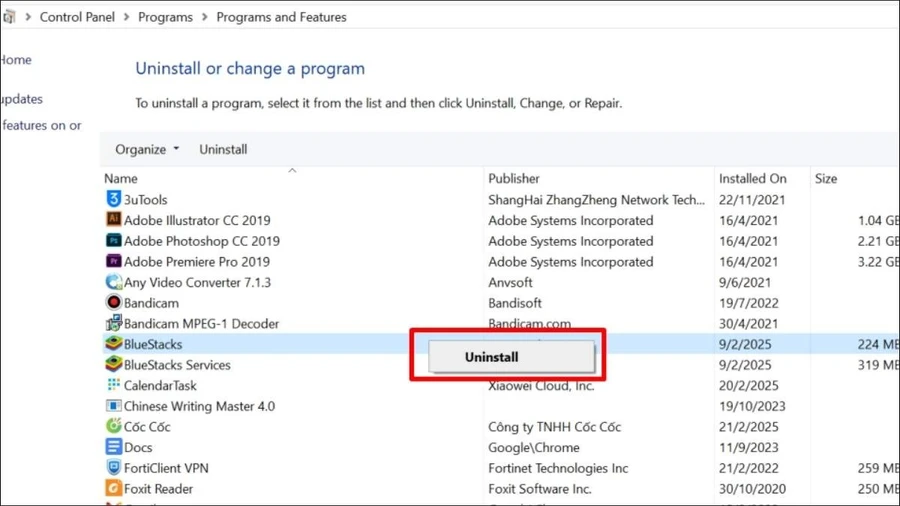Viewport: 900px width, 506px height.
Task: Click the Bandicam MPEG-1 Decoder icon
Action: pos(114,322)
